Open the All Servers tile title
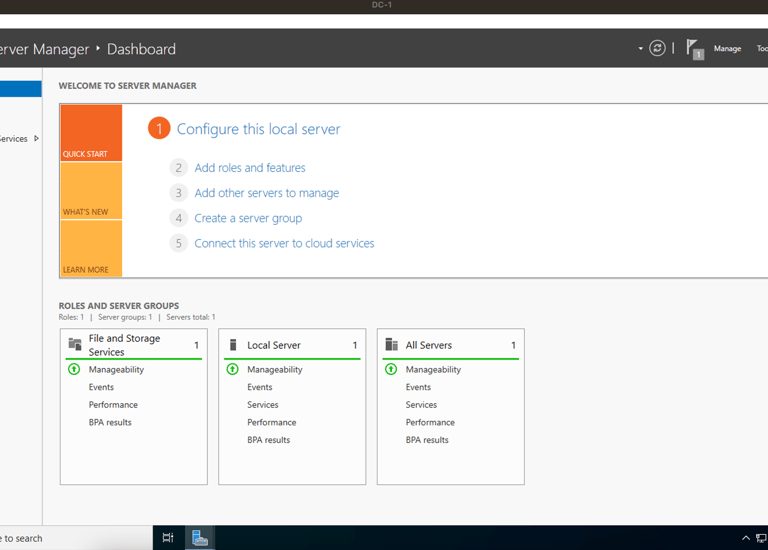768x550 pixels. [x=429, y=345]
